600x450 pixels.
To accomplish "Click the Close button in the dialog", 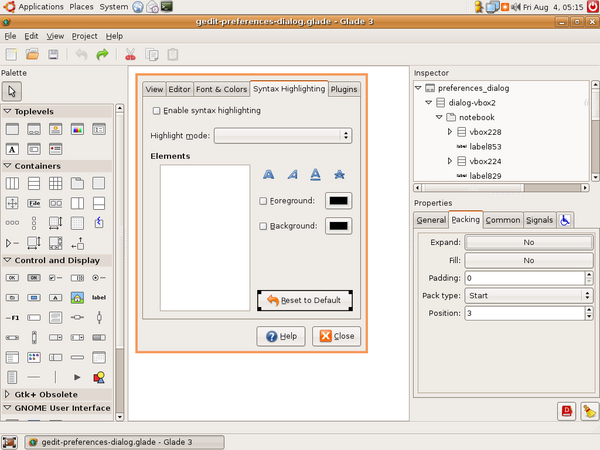I will (336, 336).
